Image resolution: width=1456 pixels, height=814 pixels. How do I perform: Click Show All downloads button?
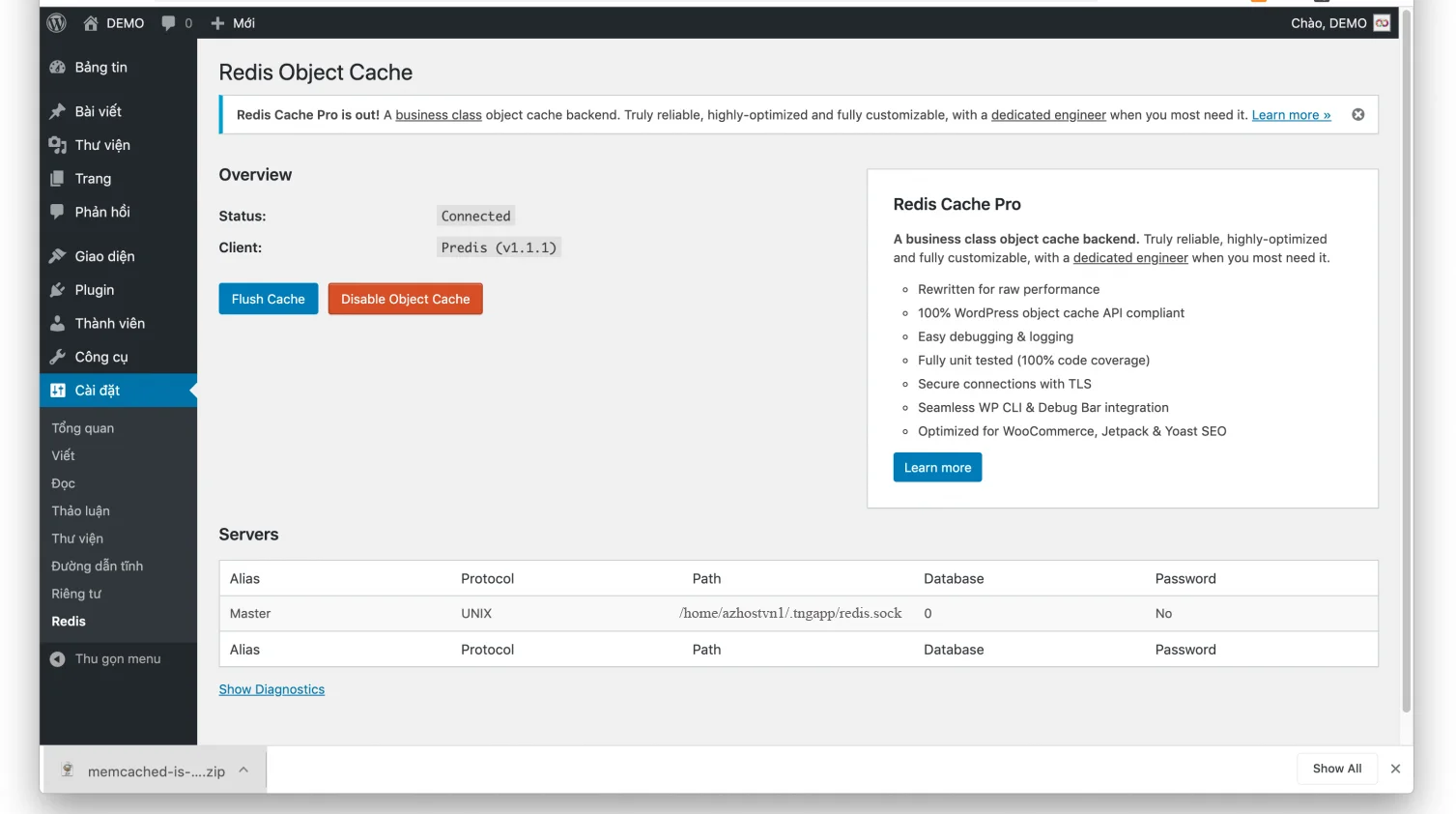(1336, 769)
